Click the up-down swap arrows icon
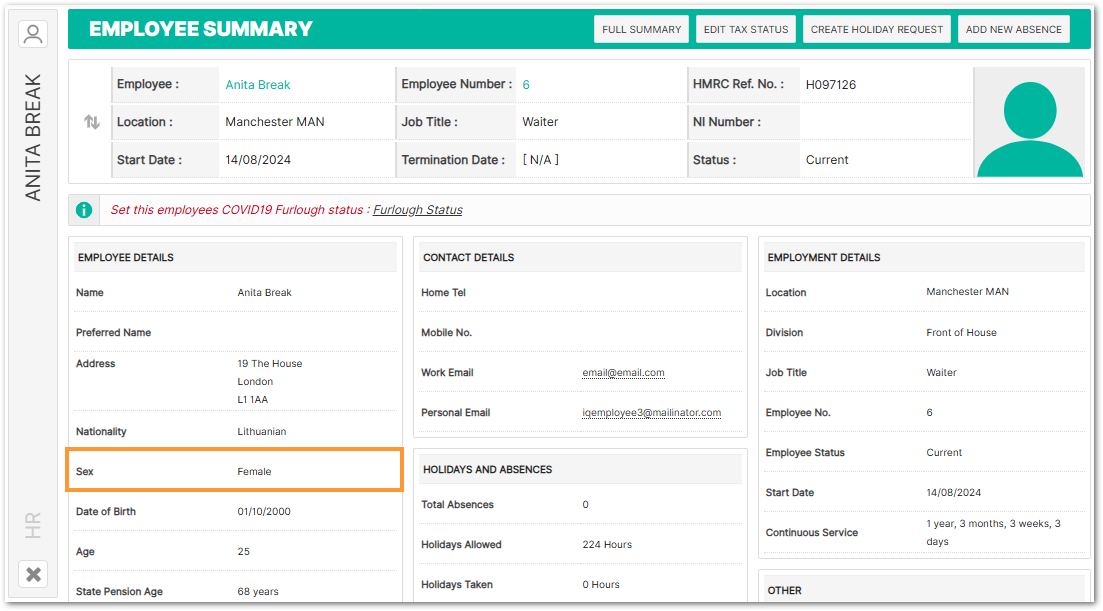1103x611 pixels. pyautogui.click(x=92, y=122)
